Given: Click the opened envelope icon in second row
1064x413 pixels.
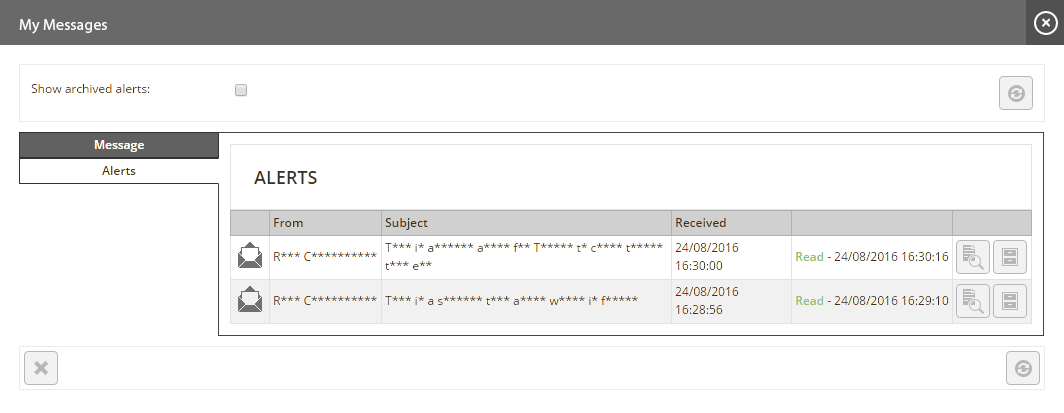Looking at the screenshot, I should coord(250,300).
